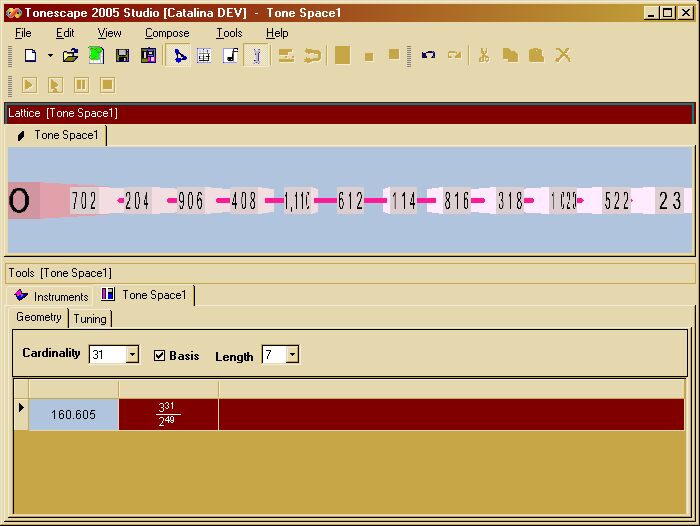700x526 pixels.
Task: Click the 522 lattice node
Action: 617,200
